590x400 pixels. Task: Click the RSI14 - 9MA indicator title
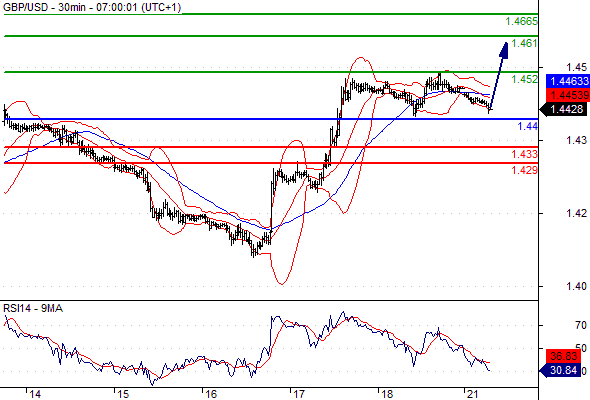[33, 309]
